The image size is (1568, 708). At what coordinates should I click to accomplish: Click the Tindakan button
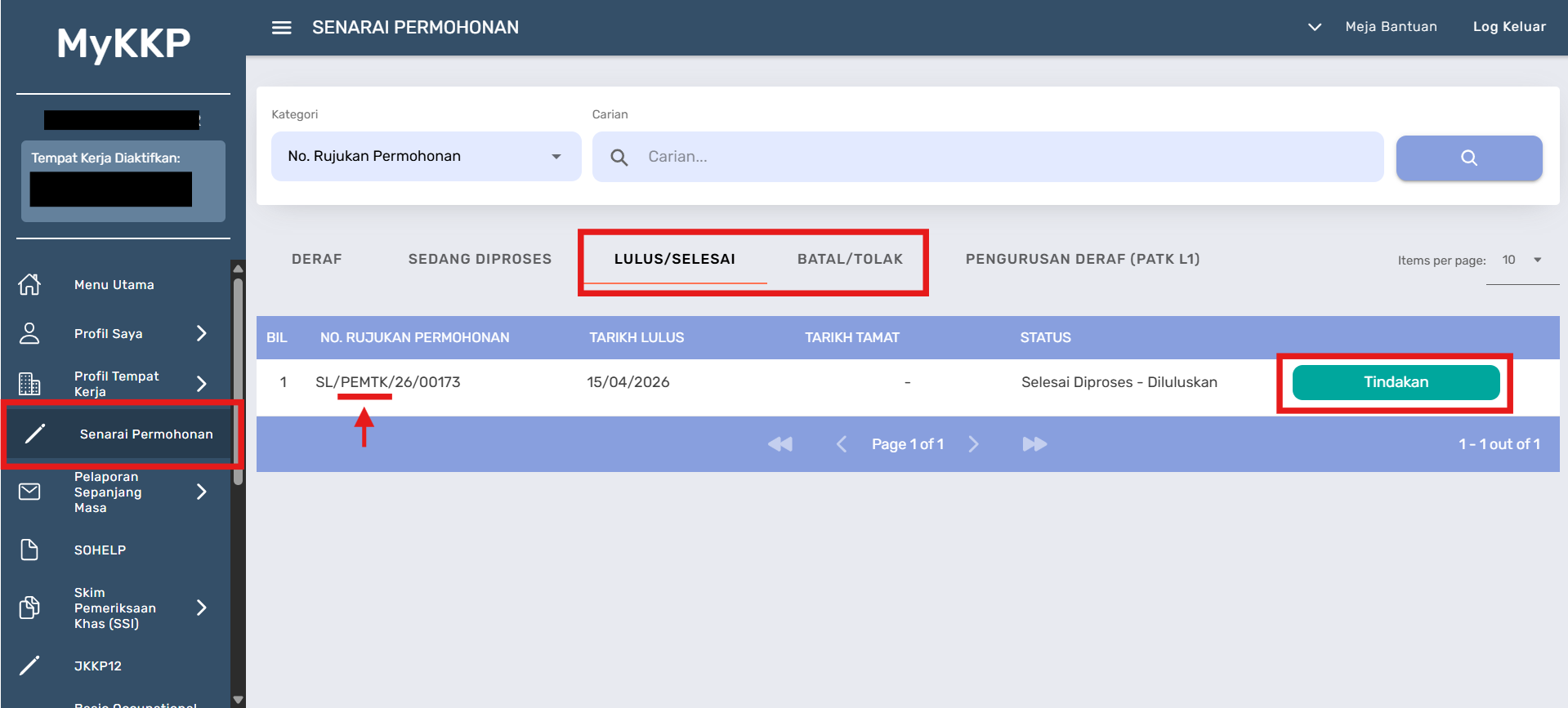tap(1395, 382)
